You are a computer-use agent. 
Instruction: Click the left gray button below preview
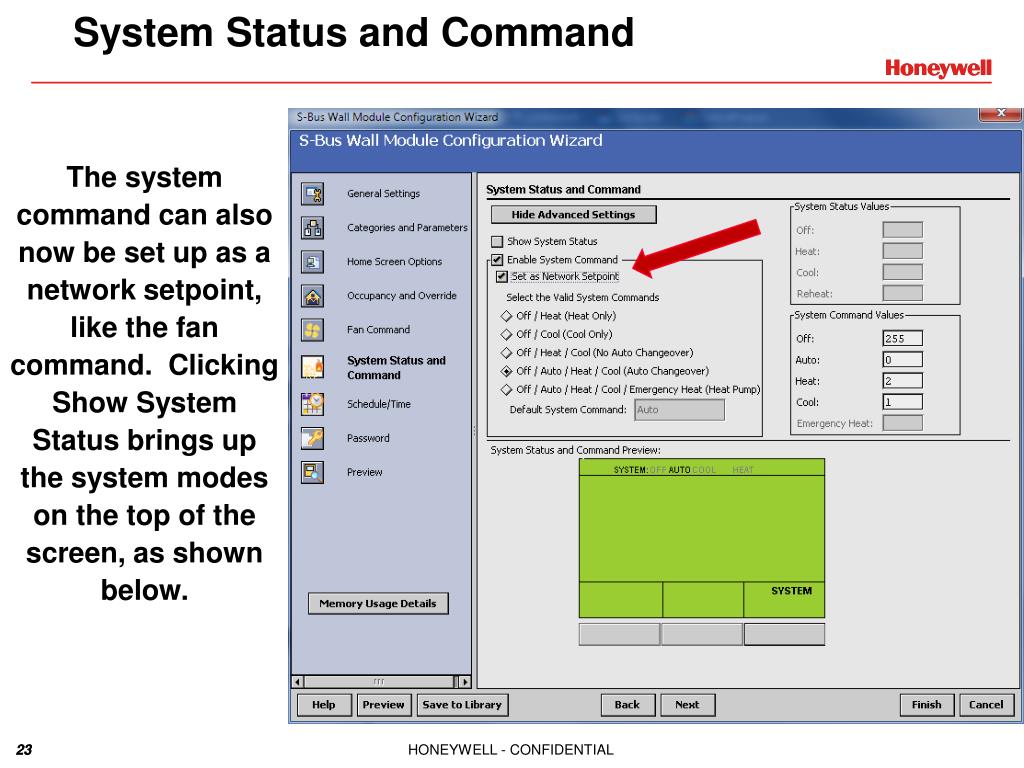(x=619, y=634)
